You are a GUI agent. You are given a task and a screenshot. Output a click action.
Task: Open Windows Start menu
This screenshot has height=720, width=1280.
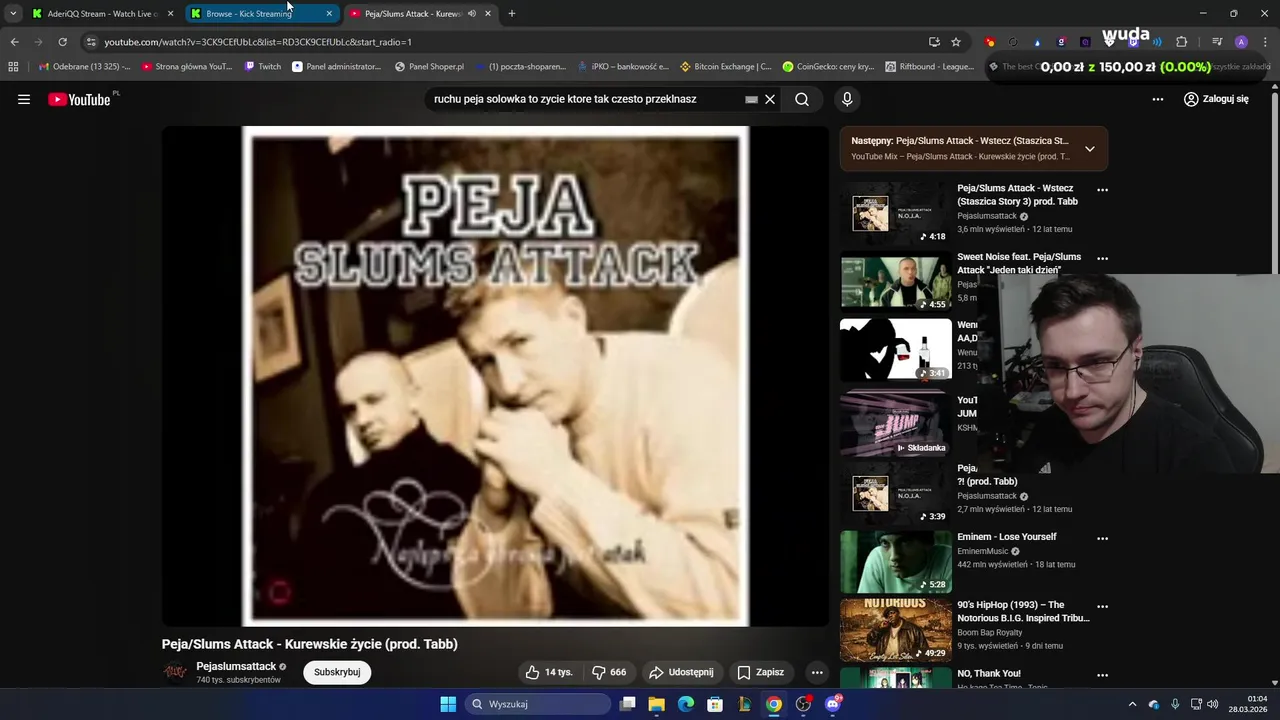pos(448,704)
